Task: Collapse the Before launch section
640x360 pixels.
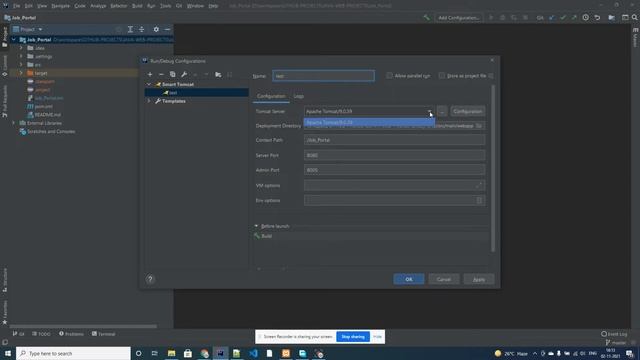Action: click(x=256, y=226)
